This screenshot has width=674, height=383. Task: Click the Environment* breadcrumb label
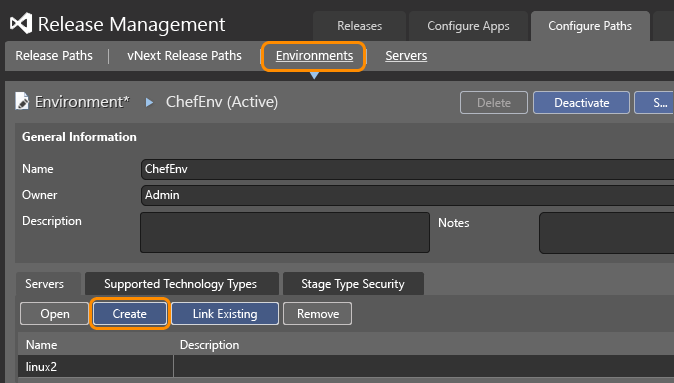[82, 102]
